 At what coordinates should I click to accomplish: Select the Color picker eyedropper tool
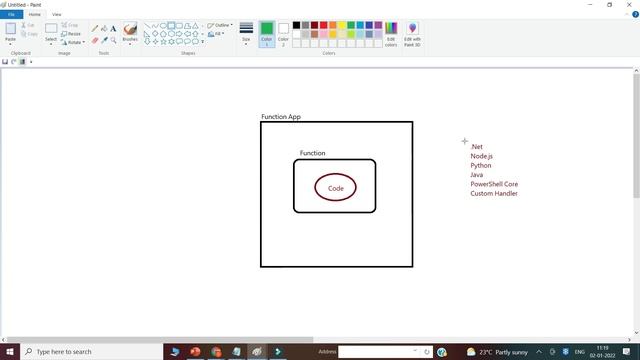[x=104, y=40]
